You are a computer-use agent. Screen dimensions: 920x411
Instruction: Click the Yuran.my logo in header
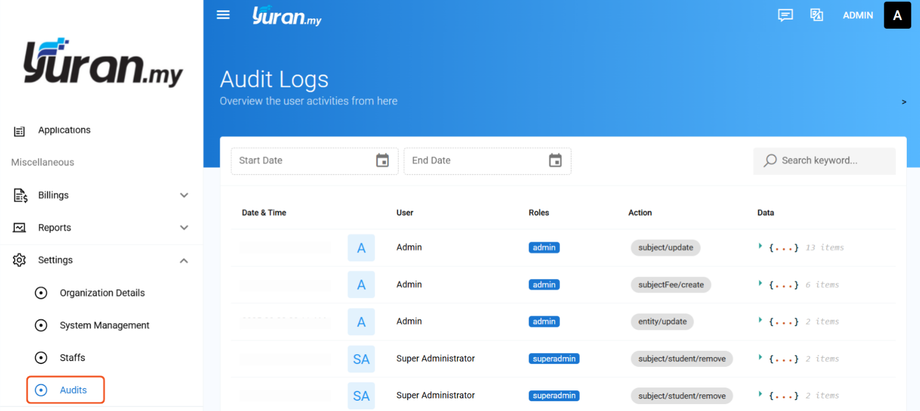[287, 16]
